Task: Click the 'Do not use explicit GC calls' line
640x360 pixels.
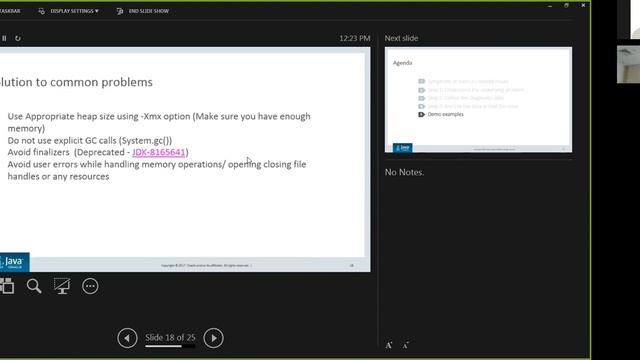Action: [x=90, y=140]
